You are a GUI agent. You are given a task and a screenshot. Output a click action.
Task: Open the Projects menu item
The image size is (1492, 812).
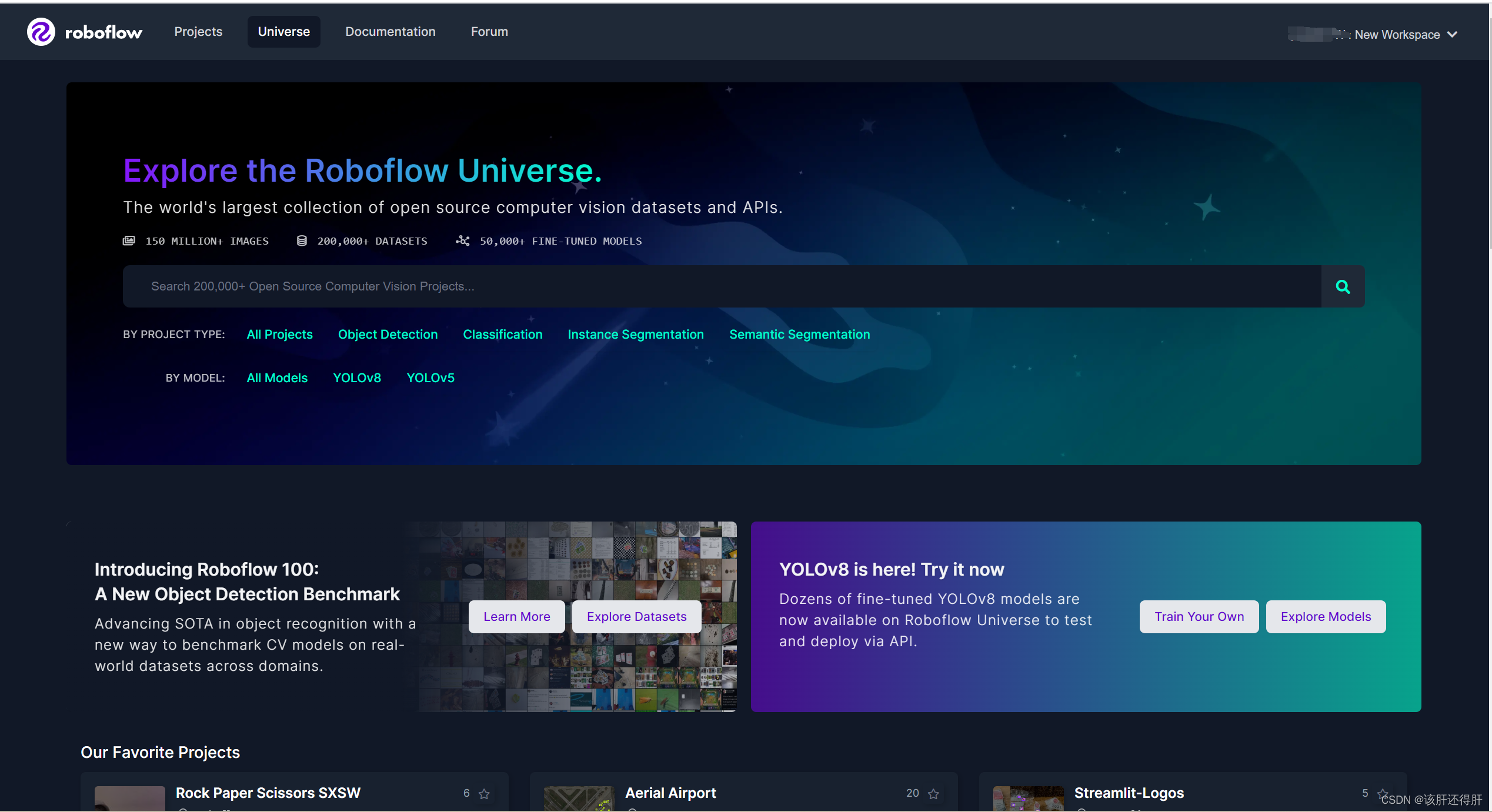coord(198,32)
